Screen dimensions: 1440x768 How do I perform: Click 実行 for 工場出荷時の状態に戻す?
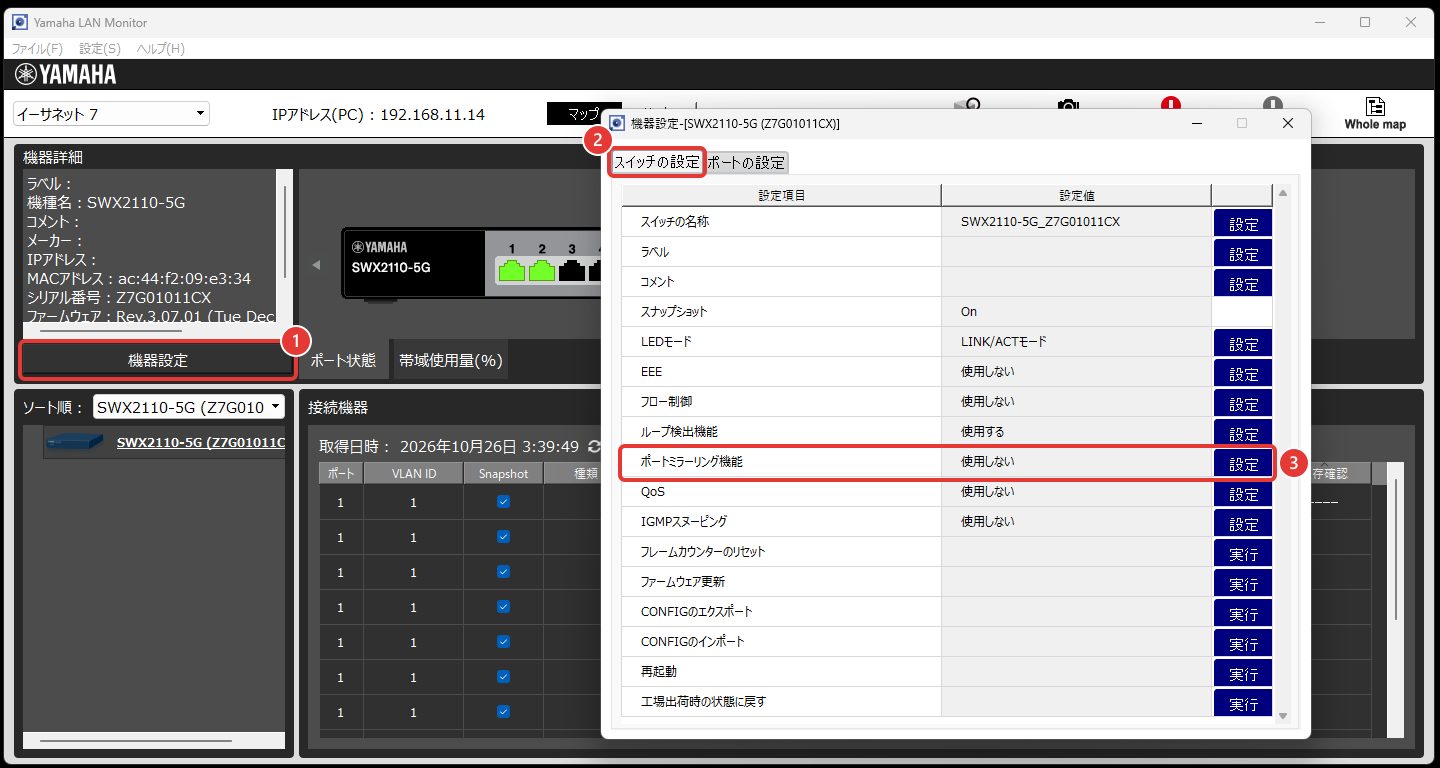[1243, 703]
